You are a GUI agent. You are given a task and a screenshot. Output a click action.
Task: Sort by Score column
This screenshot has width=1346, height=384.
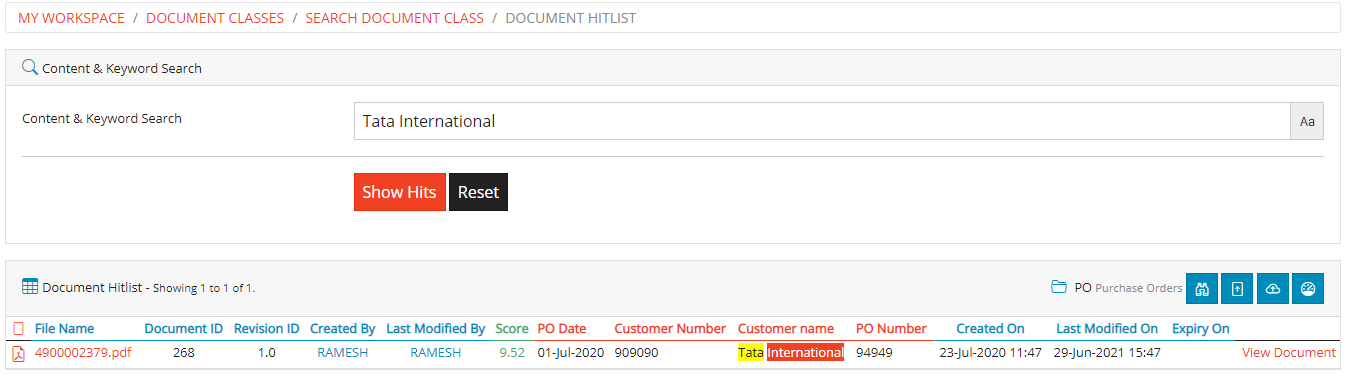512,328
